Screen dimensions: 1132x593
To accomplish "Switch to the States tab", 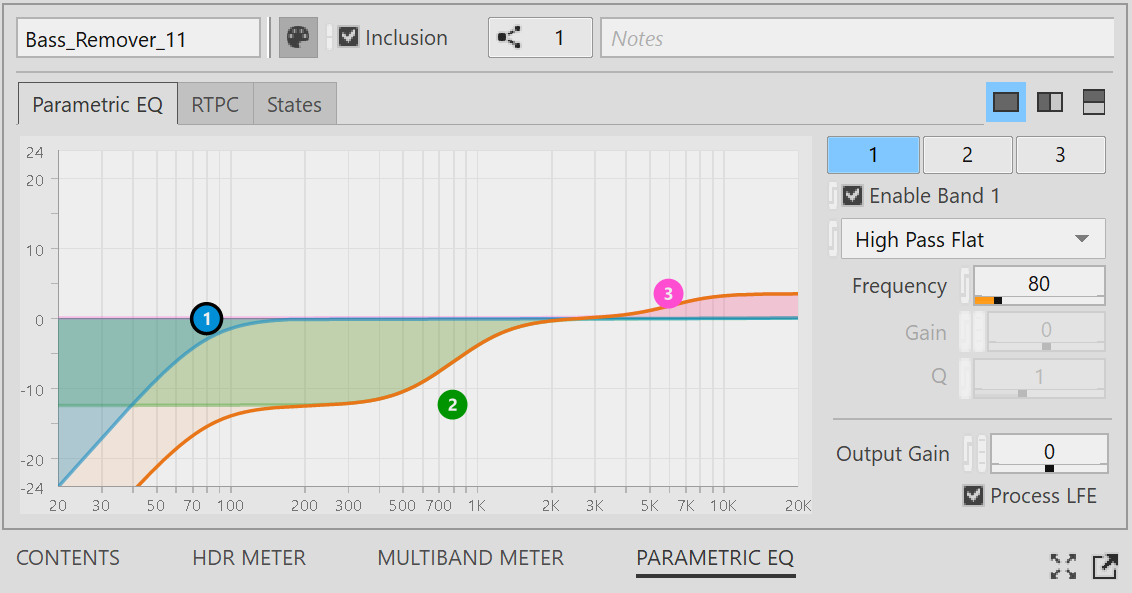I will pos(295,104).
